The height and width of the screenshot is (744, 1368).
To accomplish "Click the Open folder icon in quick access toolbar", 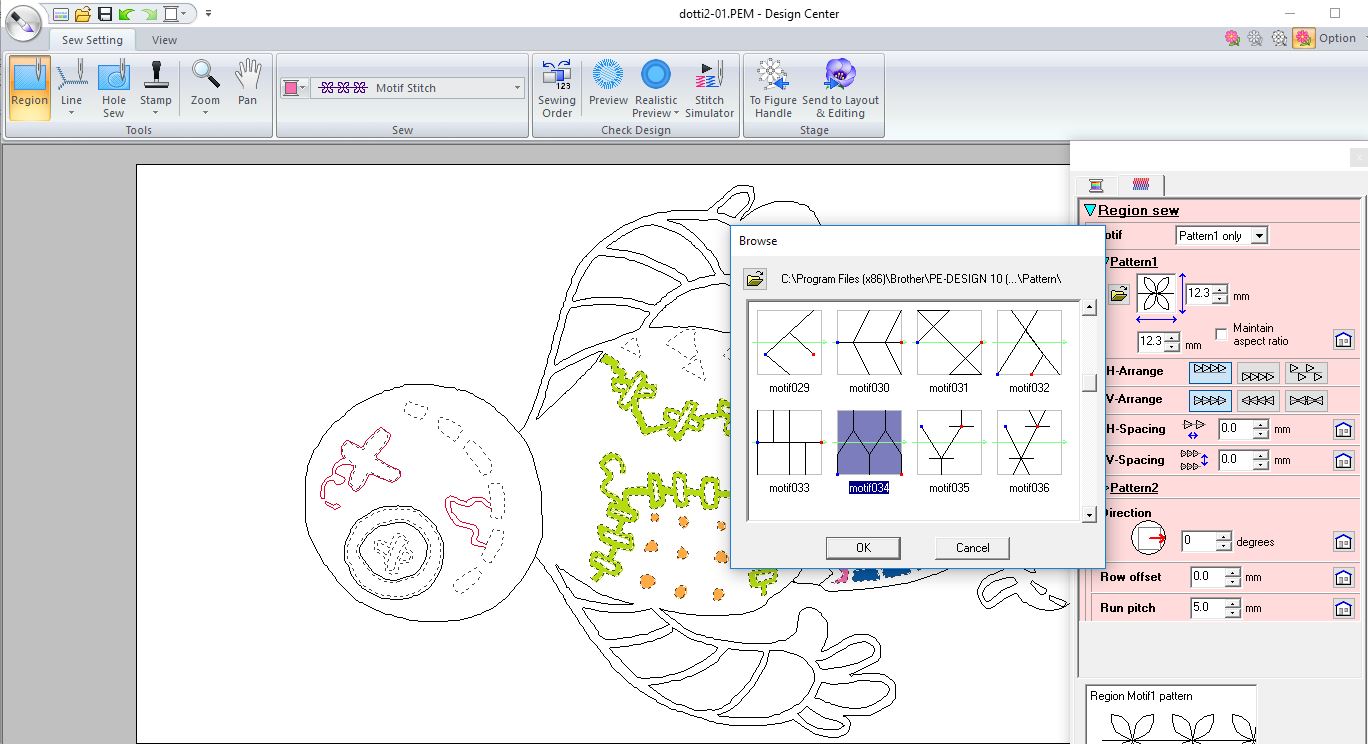I will pyautogui.click(x=83, y=14).
